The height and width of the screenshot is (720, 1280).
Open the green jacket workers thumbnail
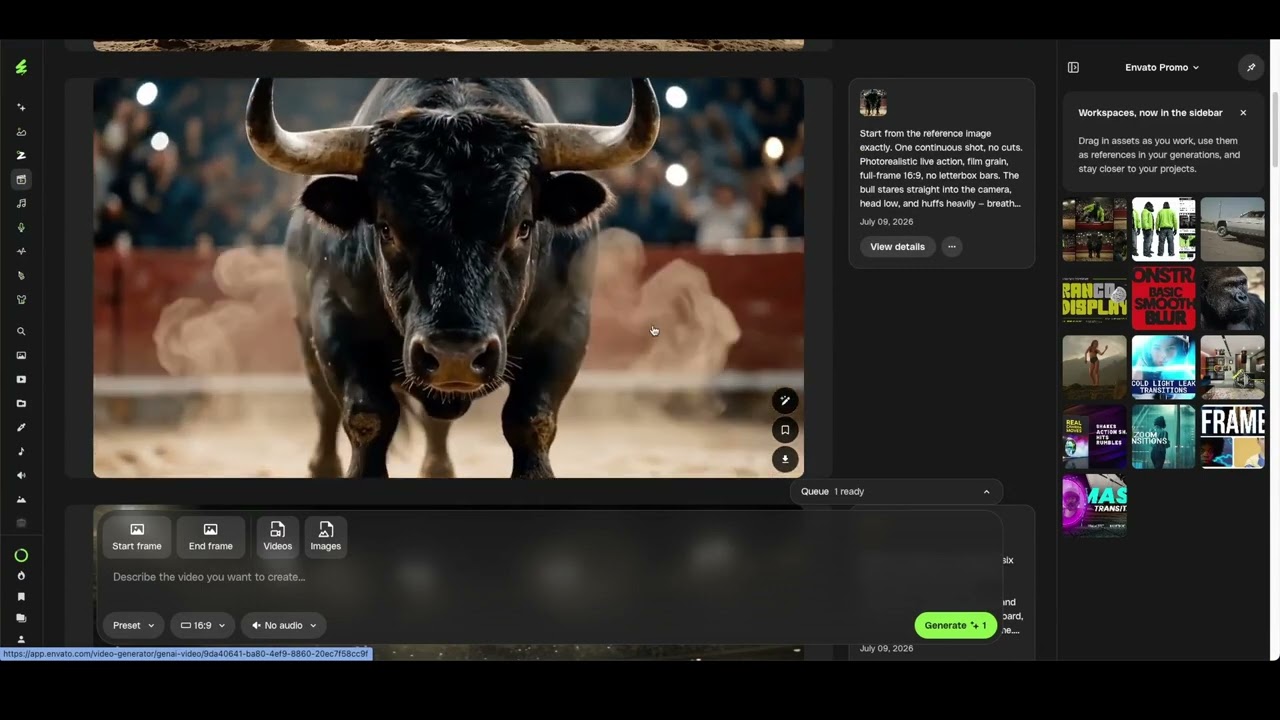(x=1163, y=229)
